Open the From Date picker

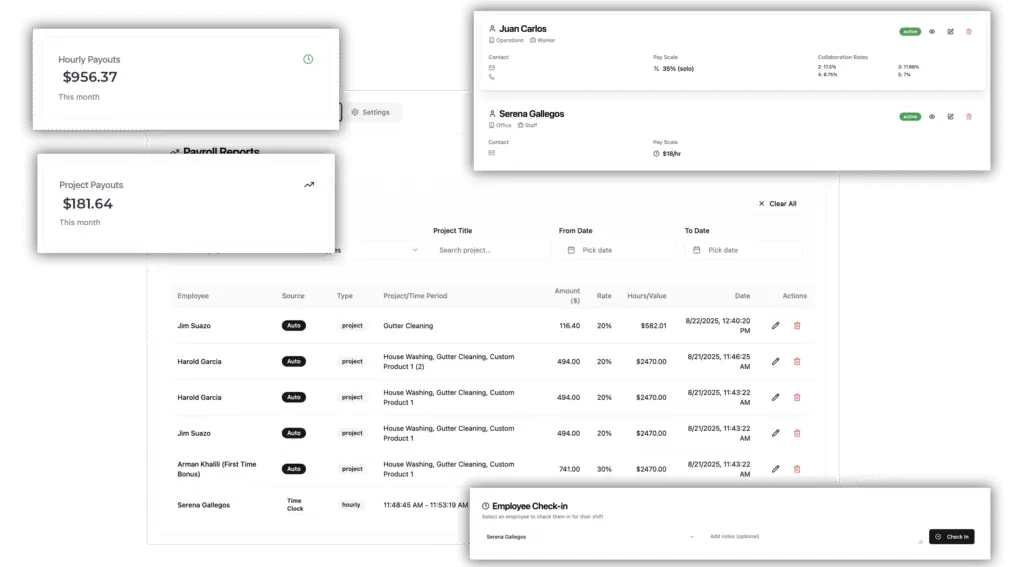615,250
